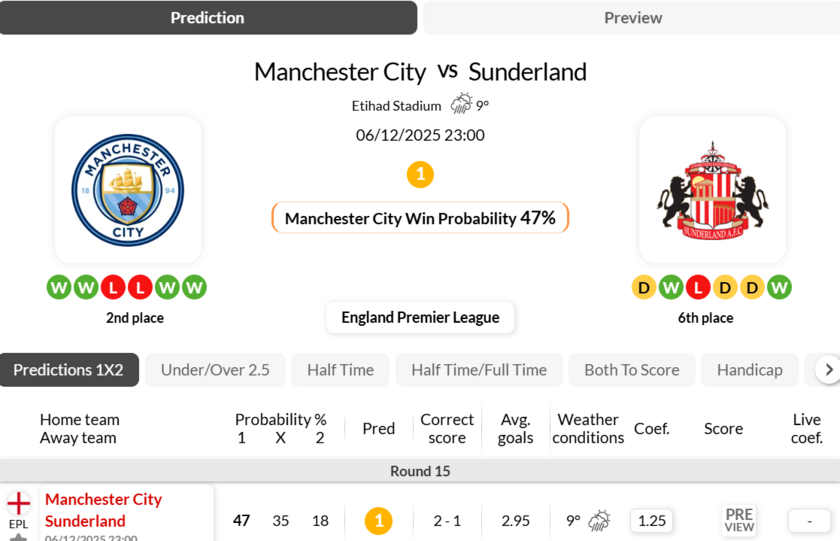Click the orange prediction badge under match date

[x=420, y=175]
